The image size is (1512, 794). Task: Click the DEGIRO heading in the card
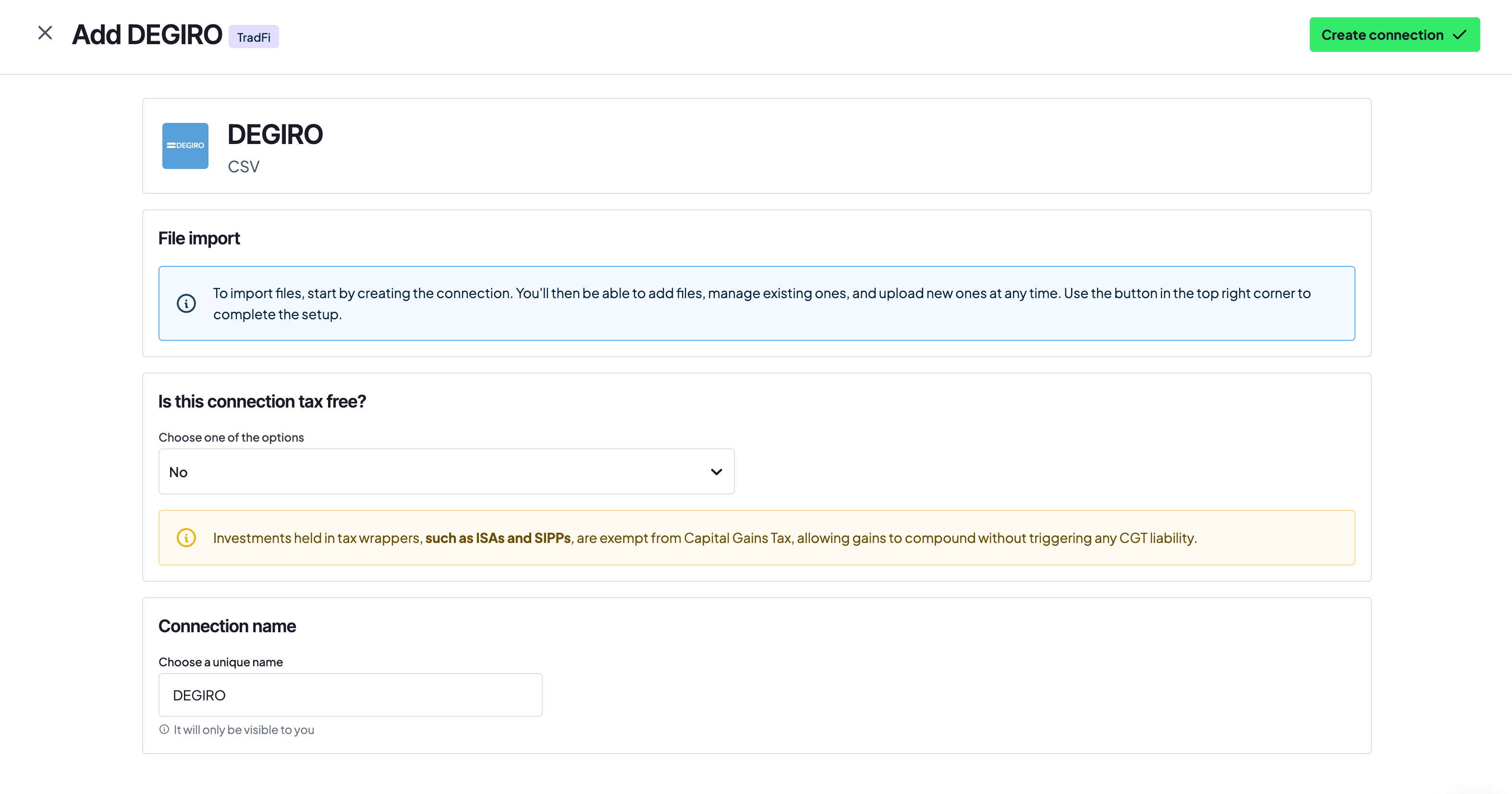tap(275, 134)
